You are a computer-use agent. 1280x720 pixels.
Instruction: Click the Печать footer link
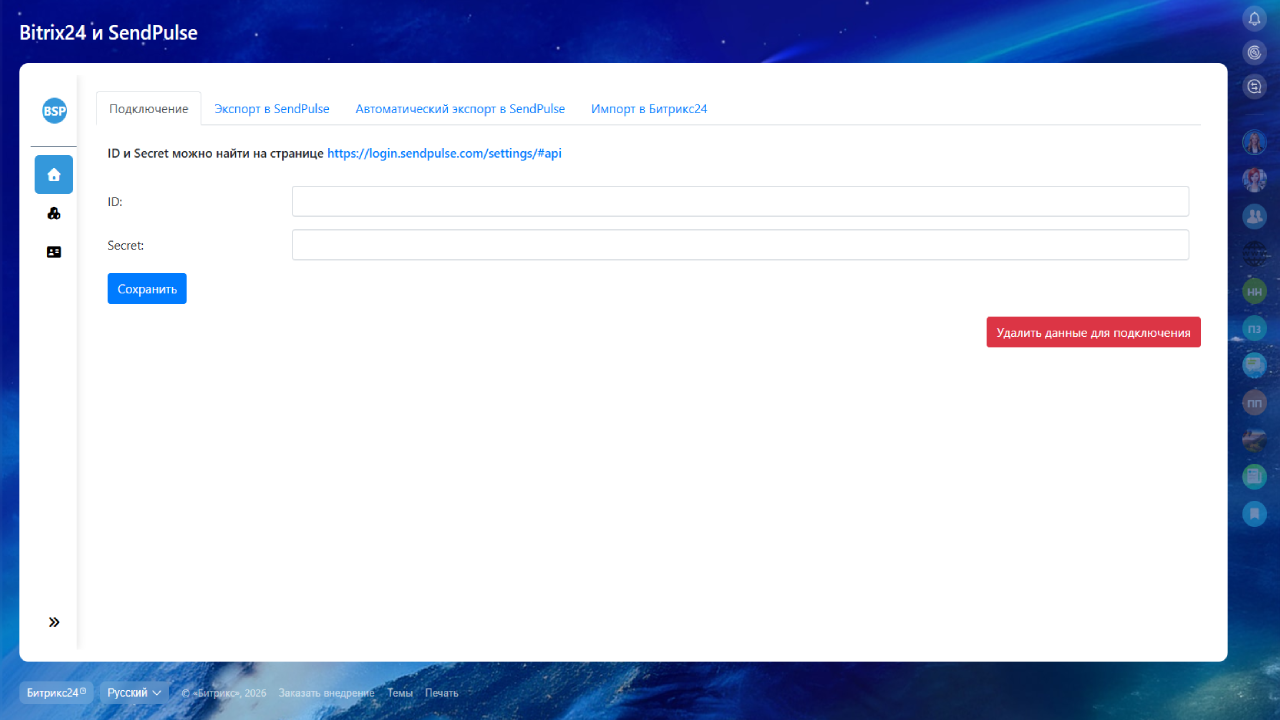442,693
